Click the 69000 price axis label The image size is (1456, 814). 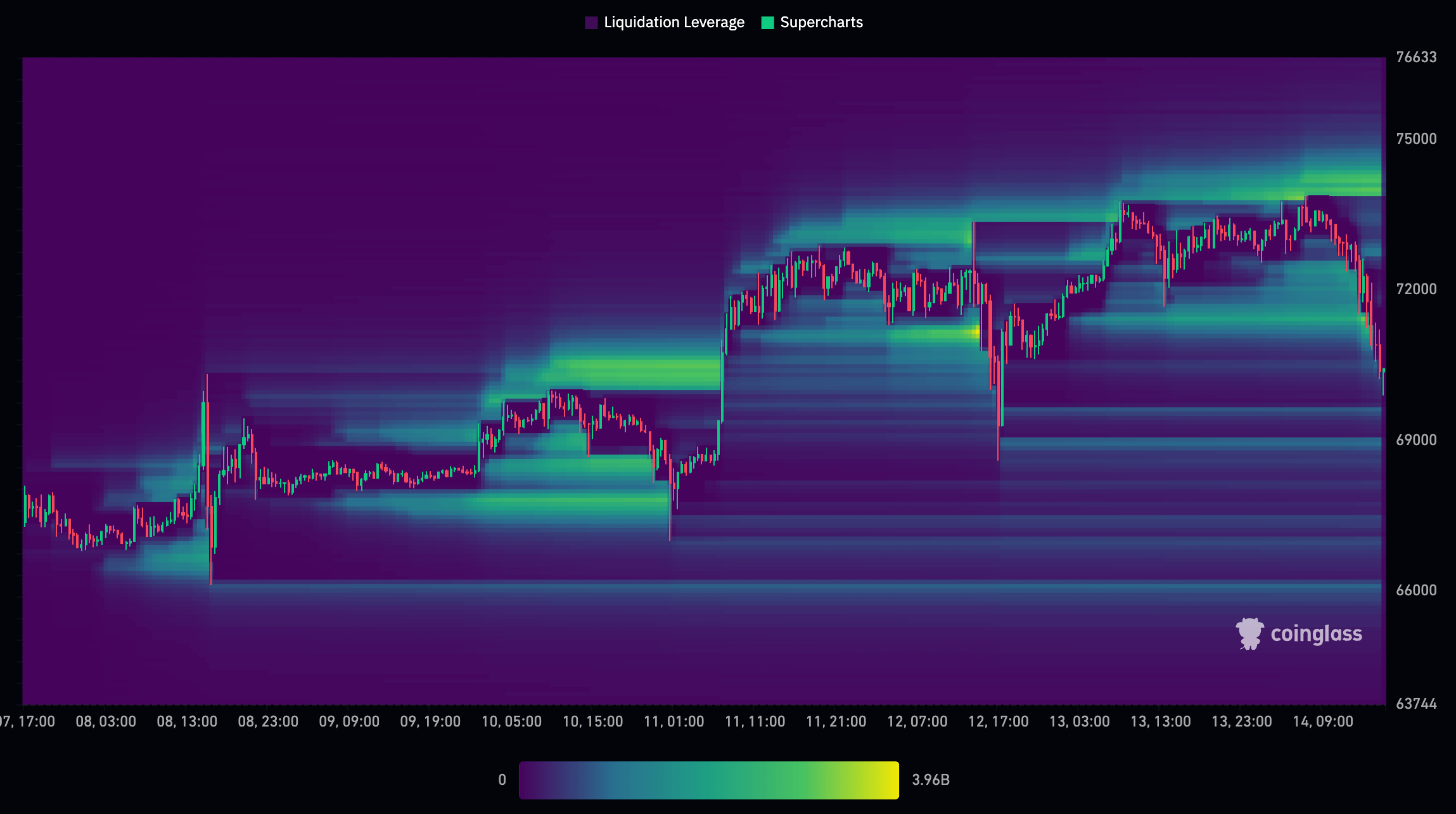coord(1416,440)
